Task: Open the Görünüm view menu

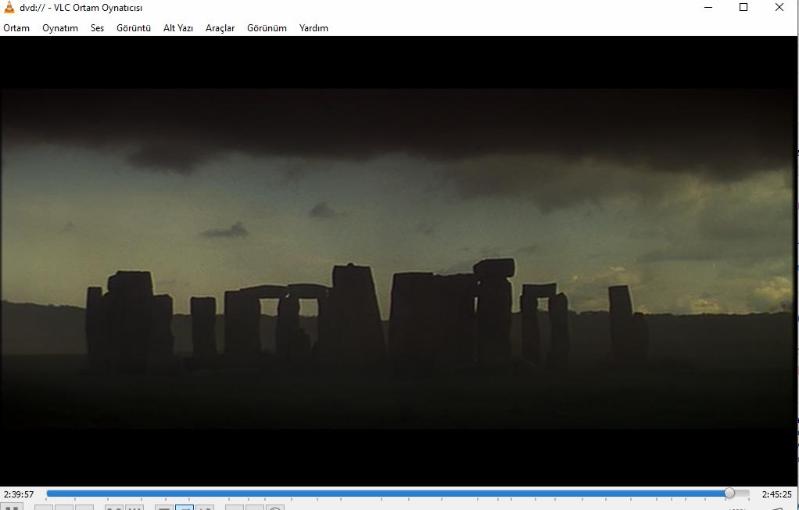Action: tap(267, 28)
